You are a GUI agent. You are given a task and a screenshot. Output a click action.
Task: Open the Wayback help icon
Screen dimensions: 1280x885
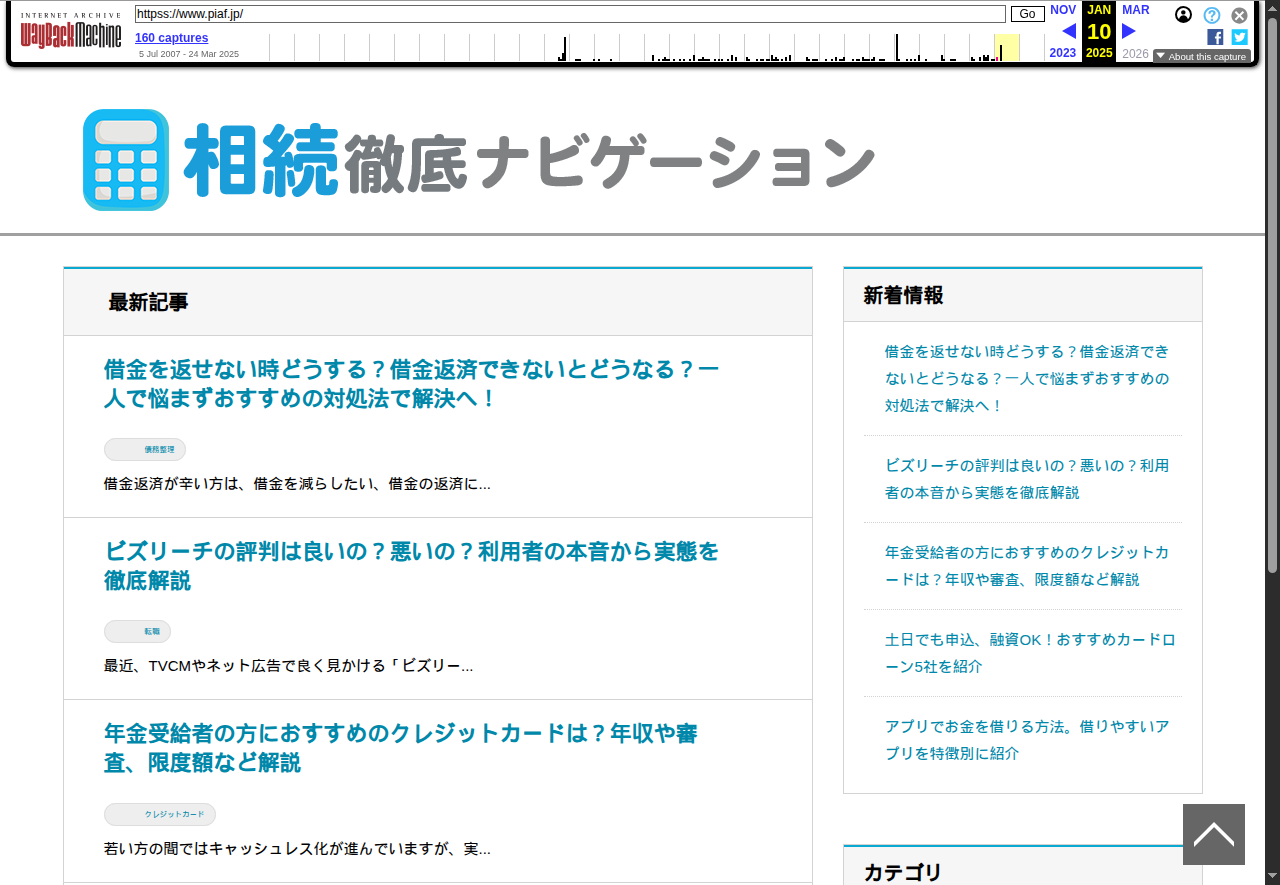point(1212,15)
